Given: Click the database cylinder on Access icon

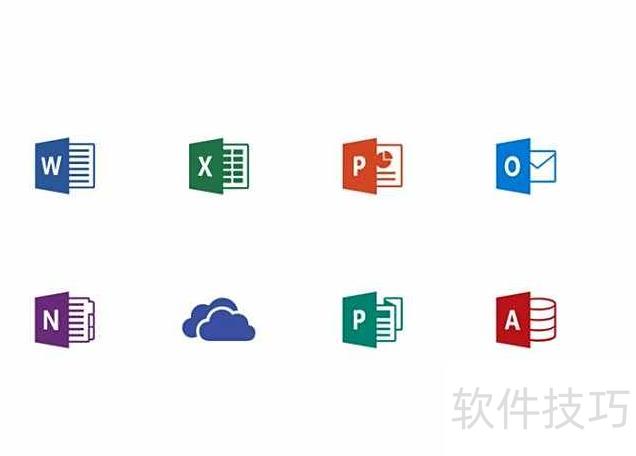Looking at the screenshot, I should coord(543,320).
